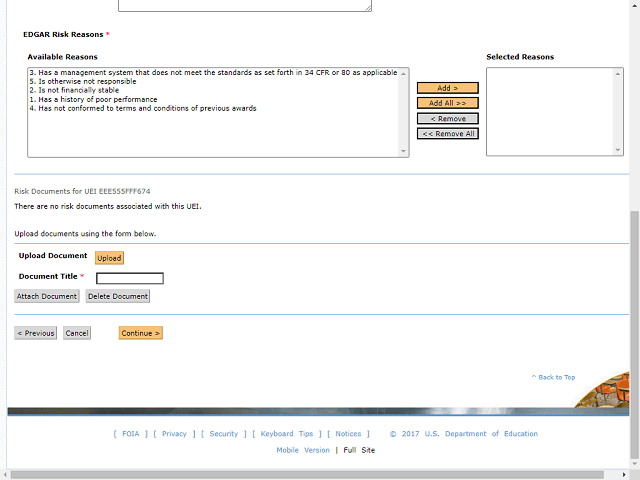The height and width of the screenshot is (480, 640).
Task: Select reason '5. Is otherwise not responsible'
Action: point(83,81)
